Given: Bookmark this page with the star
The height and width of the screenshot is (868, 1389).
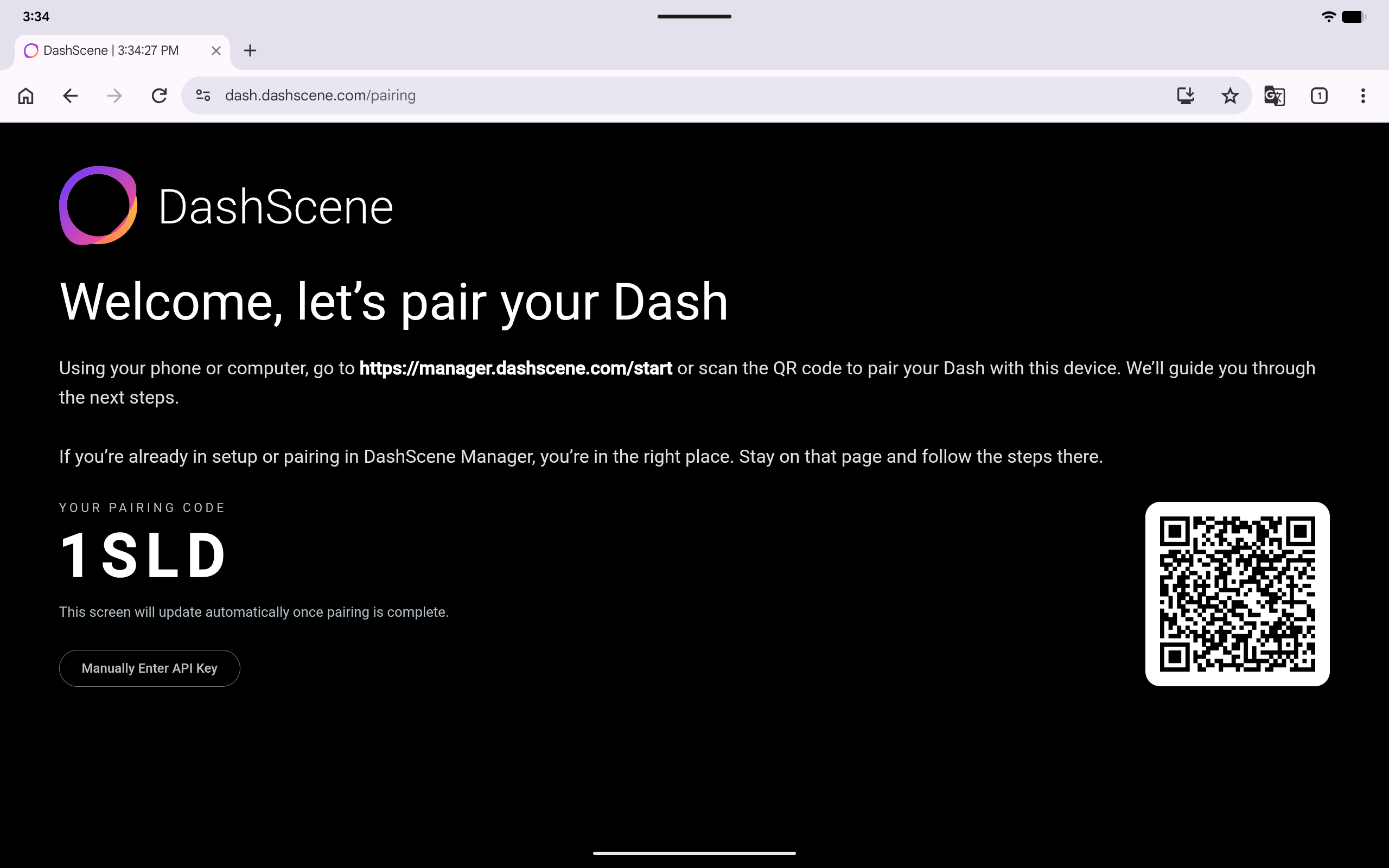Looking at the screenshot, I should tap(1229, 95).
